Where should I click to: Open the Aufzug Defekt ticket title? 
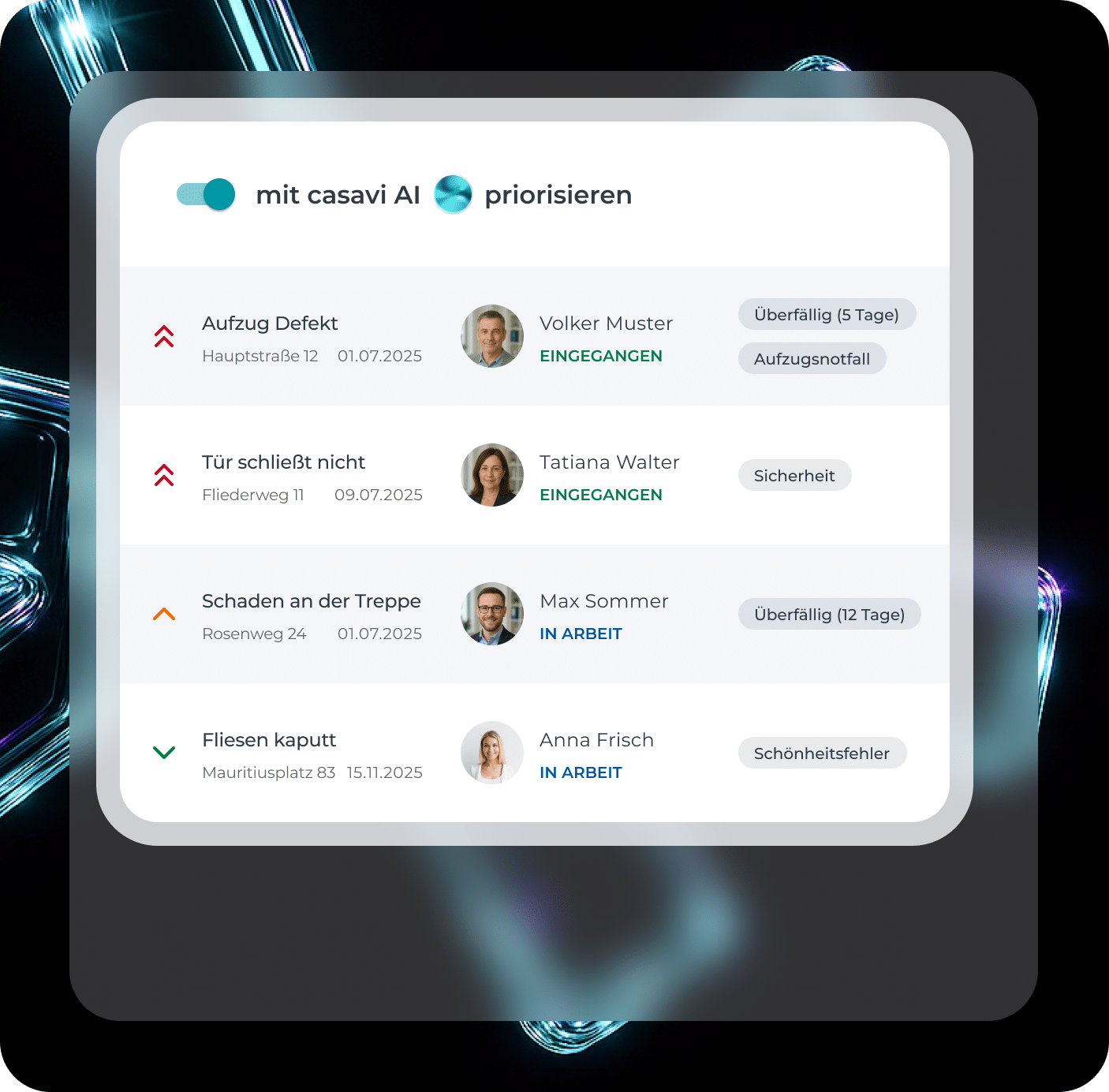(x=270, y=323)
